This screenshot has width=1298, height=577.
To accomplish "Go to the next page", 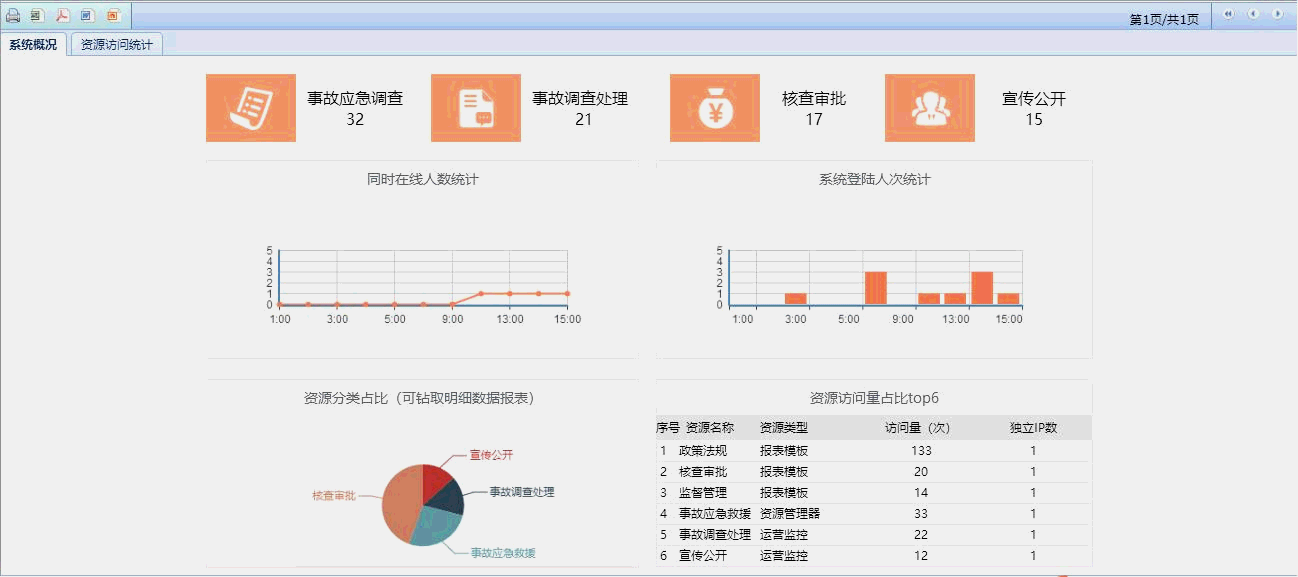I will click(x=1277, y=14).
